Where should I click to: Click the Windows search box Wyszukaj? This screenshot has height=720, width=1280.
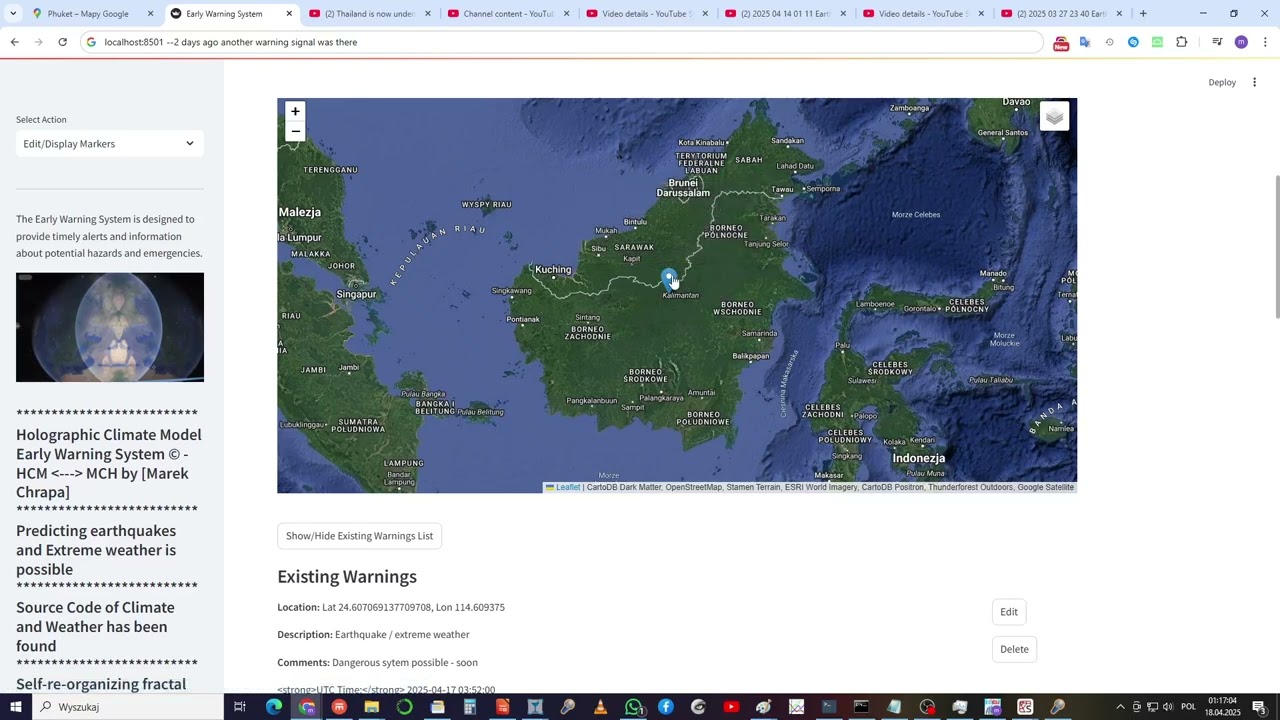coord(127,707)
